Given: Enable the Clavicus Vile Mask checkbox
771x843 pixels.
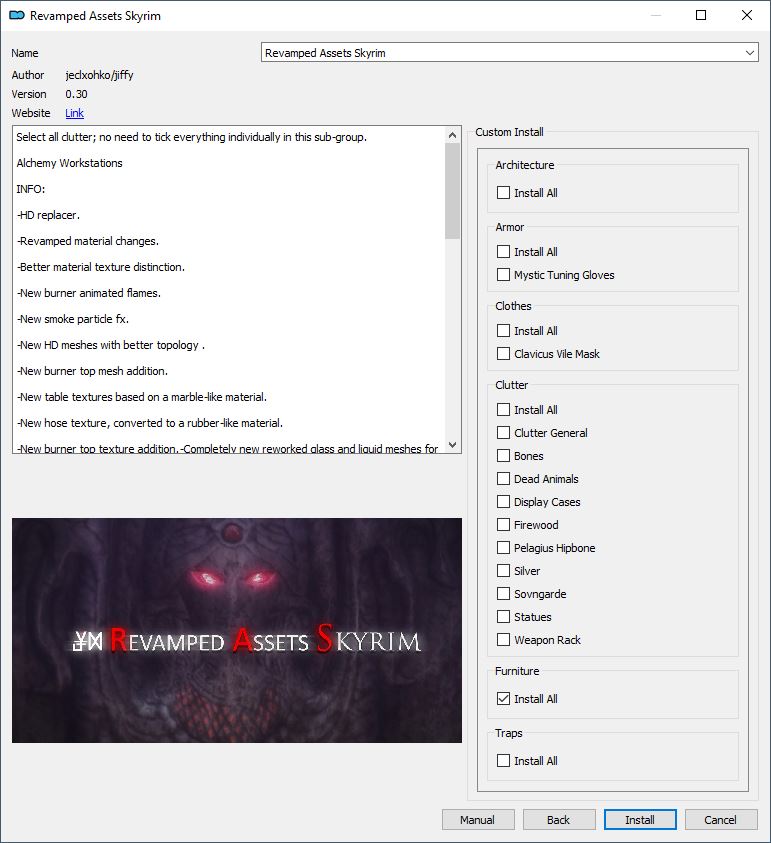Looking at the screenshot, I should click(503, 354).
